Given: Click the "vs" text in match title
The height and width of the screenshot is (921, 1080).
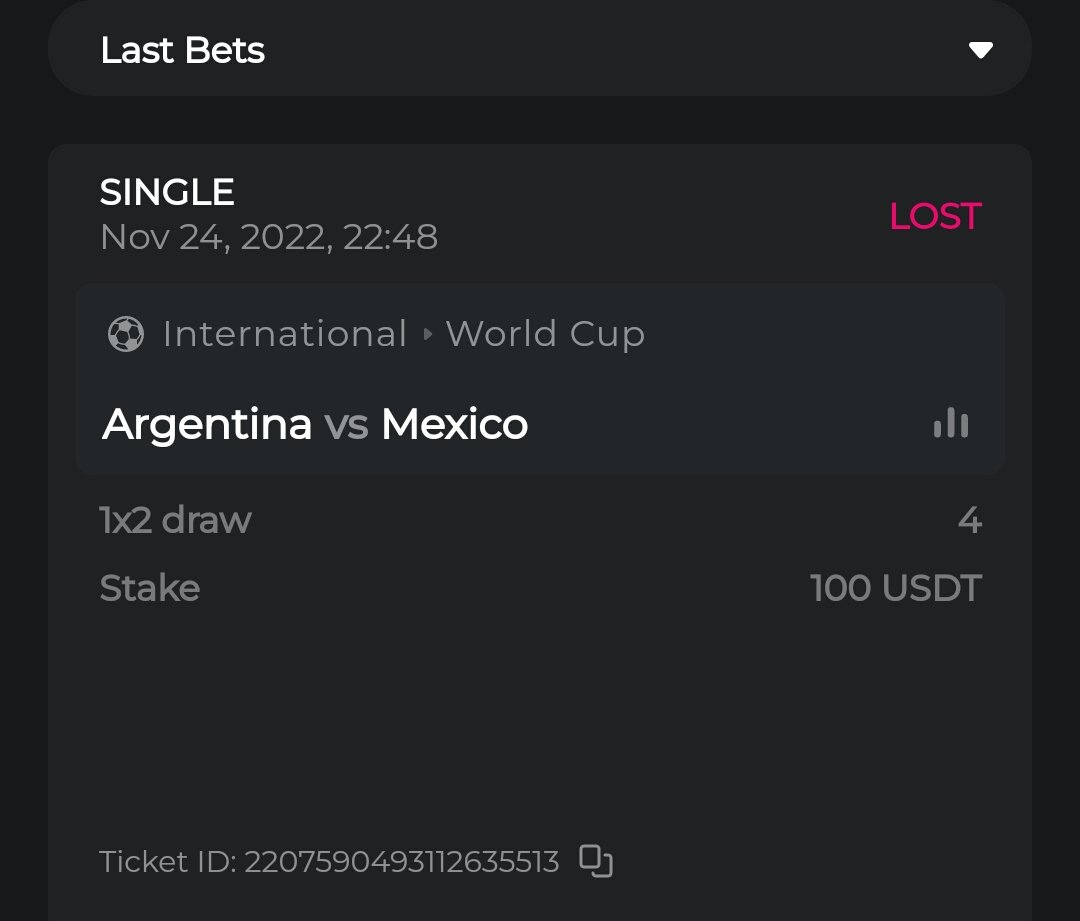Looking at the screenshot, I should tap(346, 425).
